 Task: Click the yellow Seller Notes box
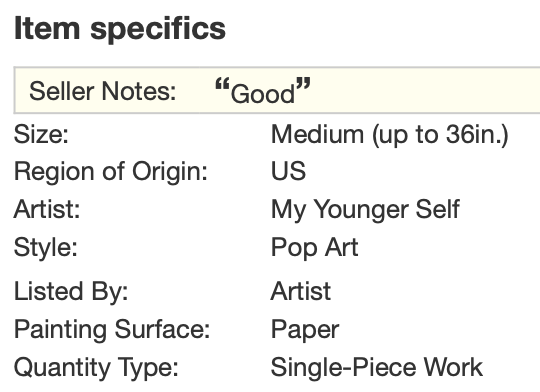[x=277, y=91]
